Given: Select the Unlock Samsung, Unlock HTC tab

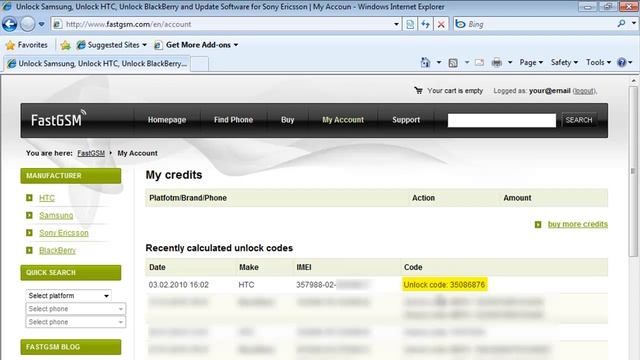Looking at the screenshot, I should pyautogui.click(x=97, y=64).
